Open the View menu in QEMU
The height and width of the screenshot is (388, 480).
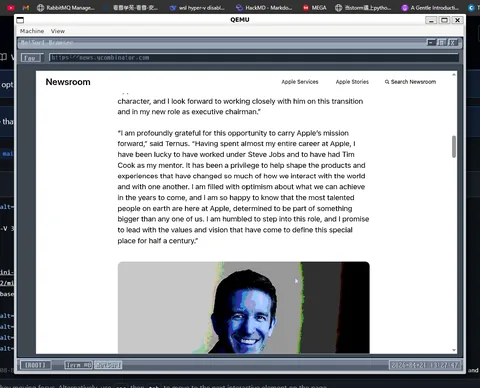[58, 31]
